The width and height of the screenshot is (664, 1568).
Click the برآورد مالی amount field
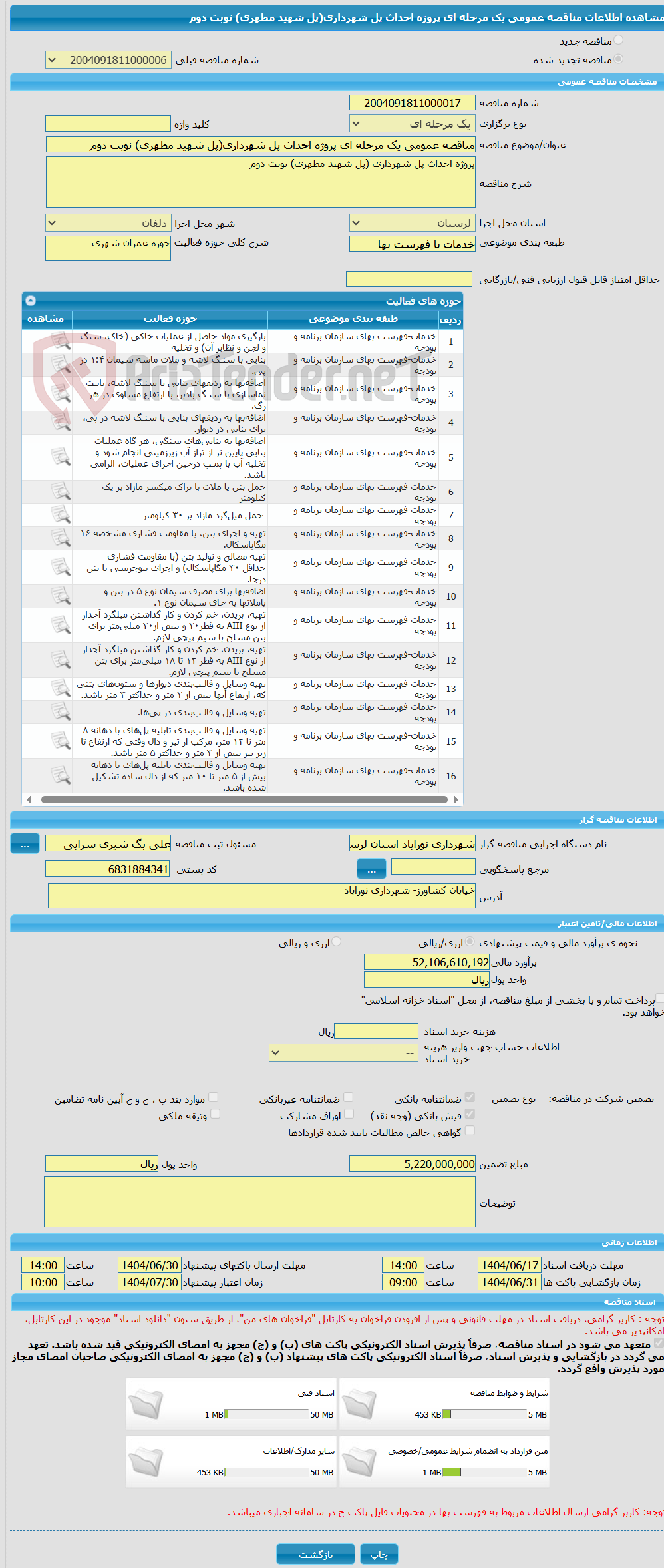pyautogui.click(x=426, y=962)
